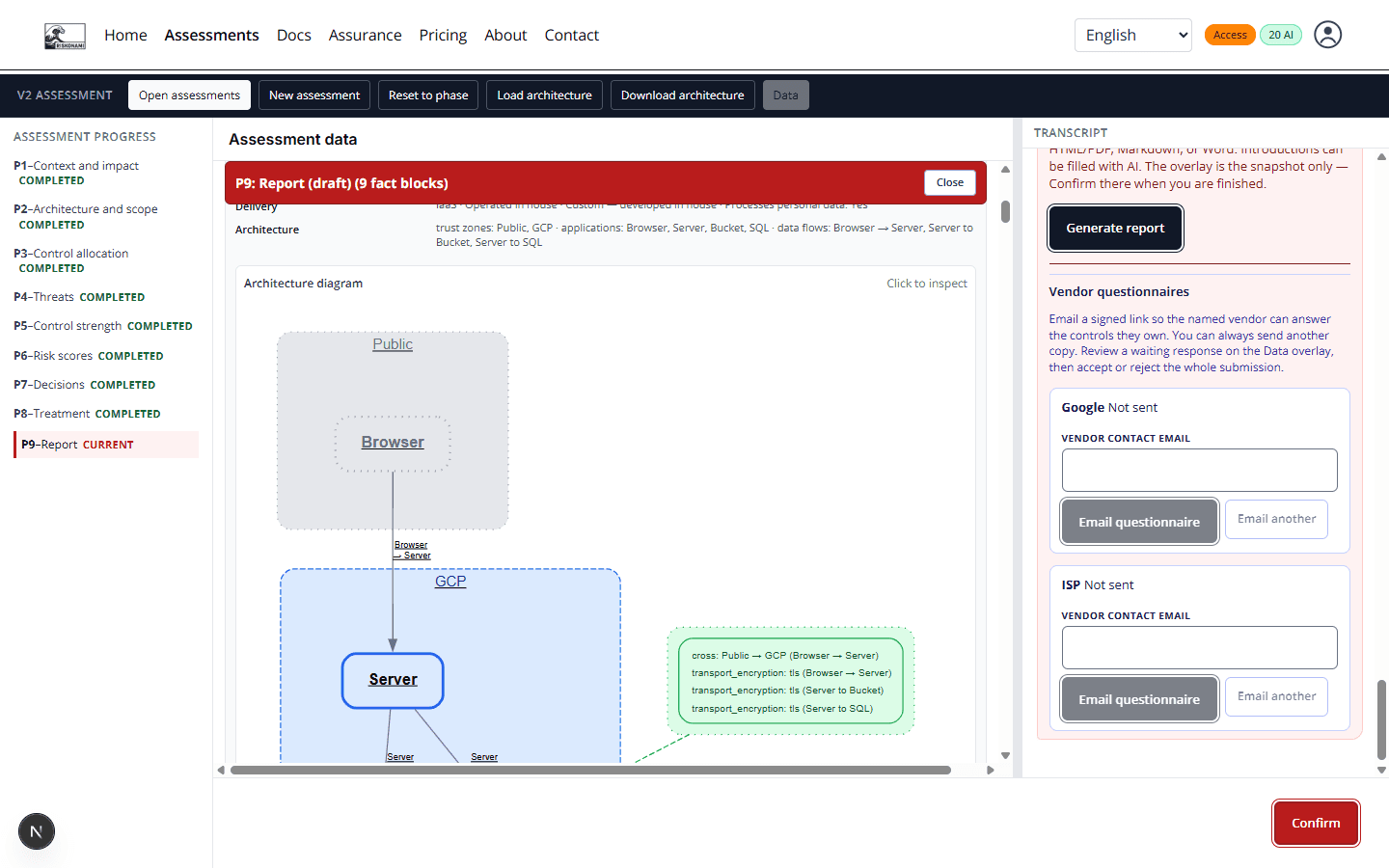Viewport: 1389px width, 868px height.
Task: Click the Generate report button
Action: click(x=1115, y=229)
